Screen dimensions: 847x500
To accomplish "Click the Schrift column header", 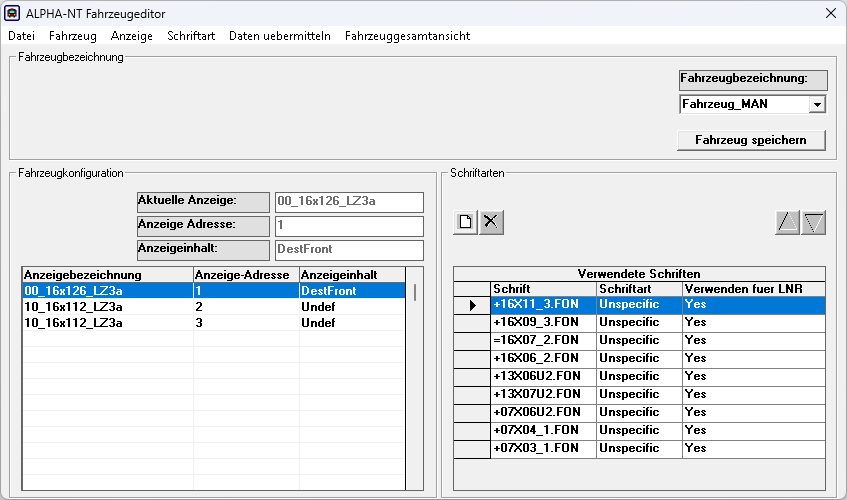I will click(x=543, y=289).
